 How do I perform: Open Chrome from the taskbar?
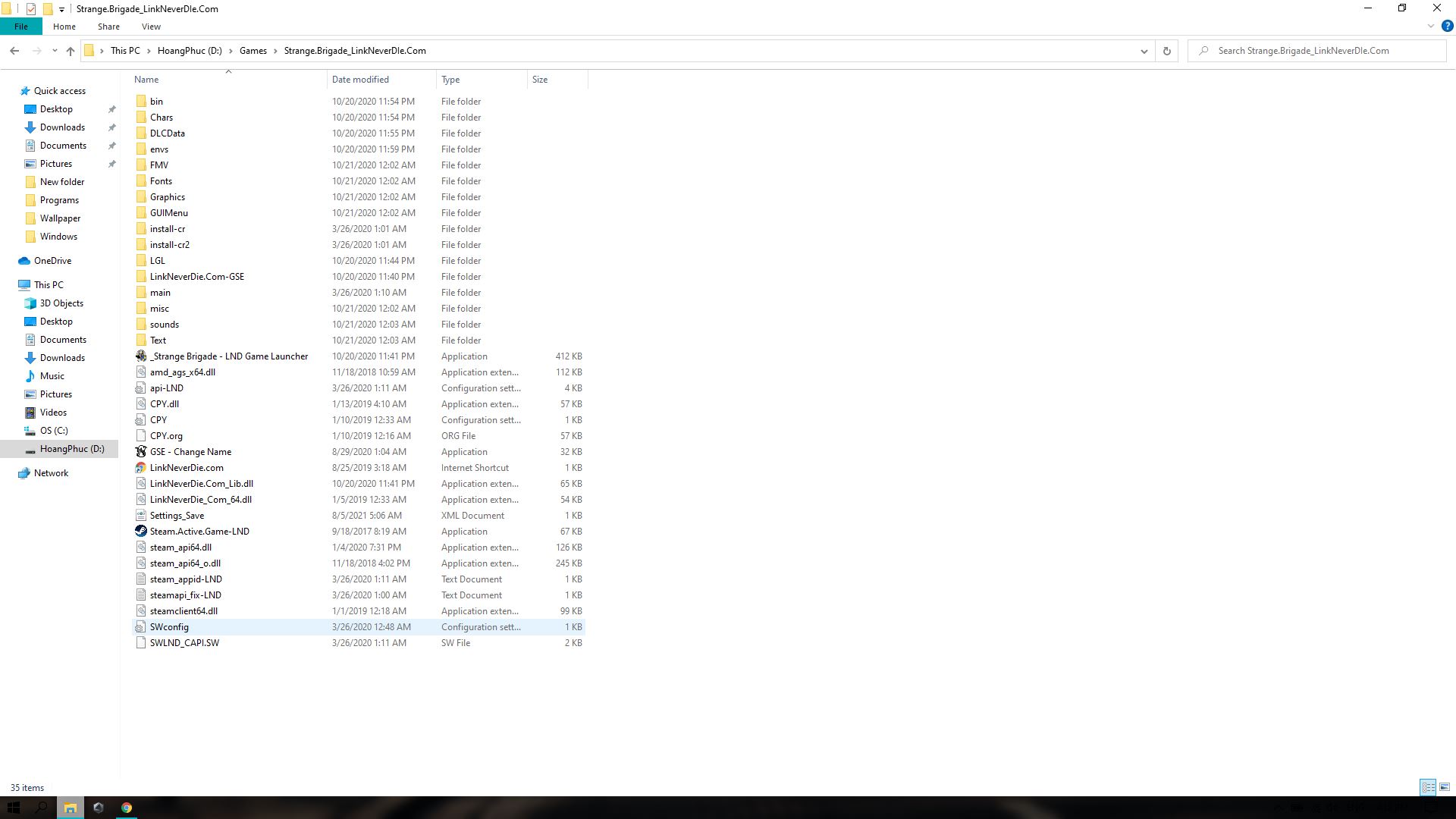[x=127, y=808]
